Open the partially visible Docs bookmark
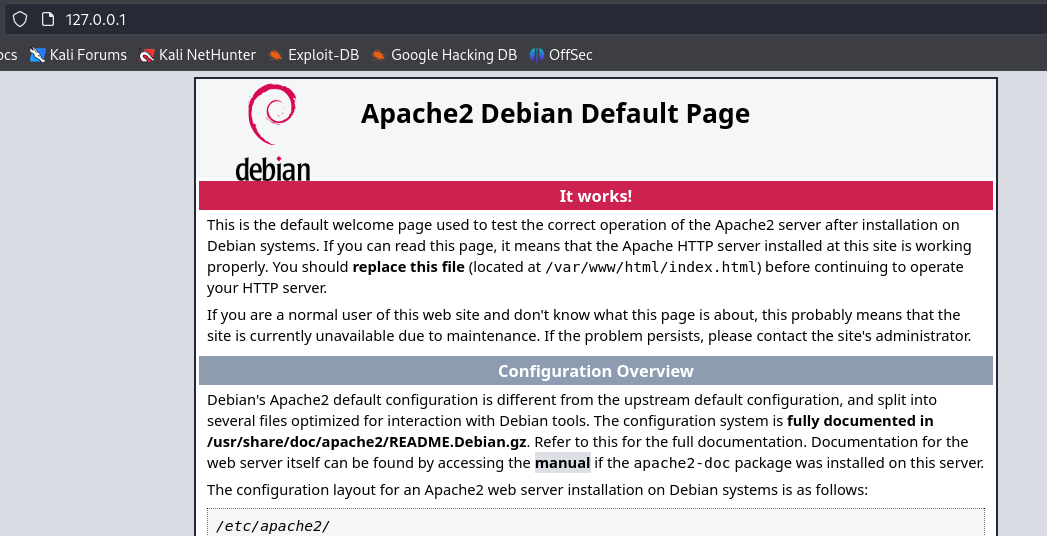 point(8,55)
